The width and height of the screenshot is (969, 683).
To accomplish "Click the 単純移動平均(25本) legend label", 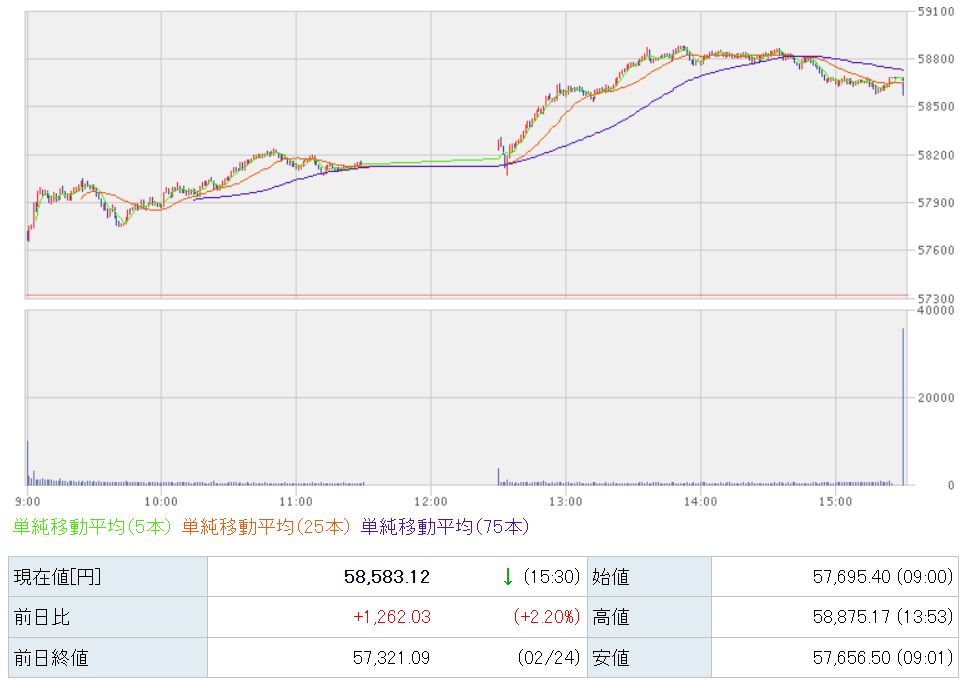I will (266, 526).
